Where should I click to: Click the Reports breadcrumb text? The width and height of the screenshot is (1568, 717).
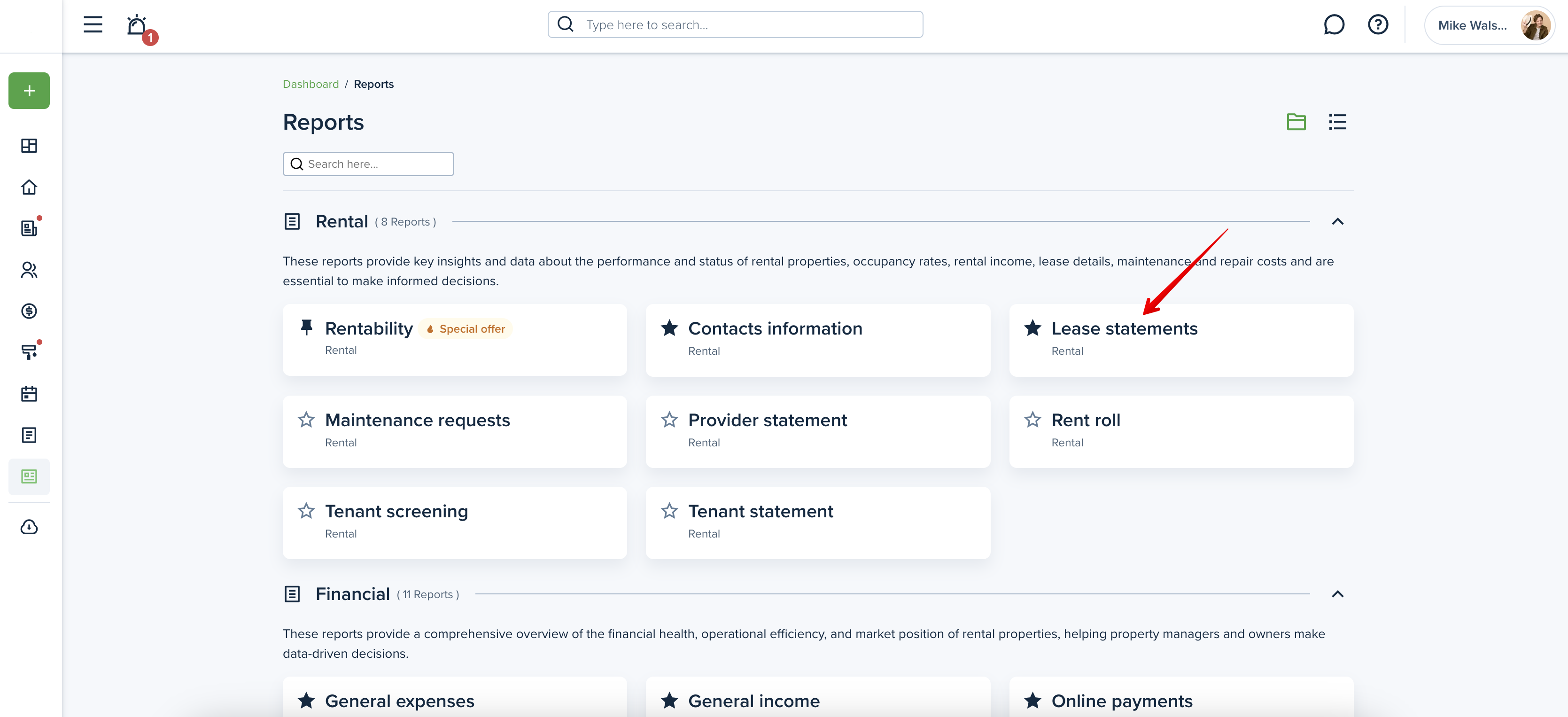coord(374,84)
